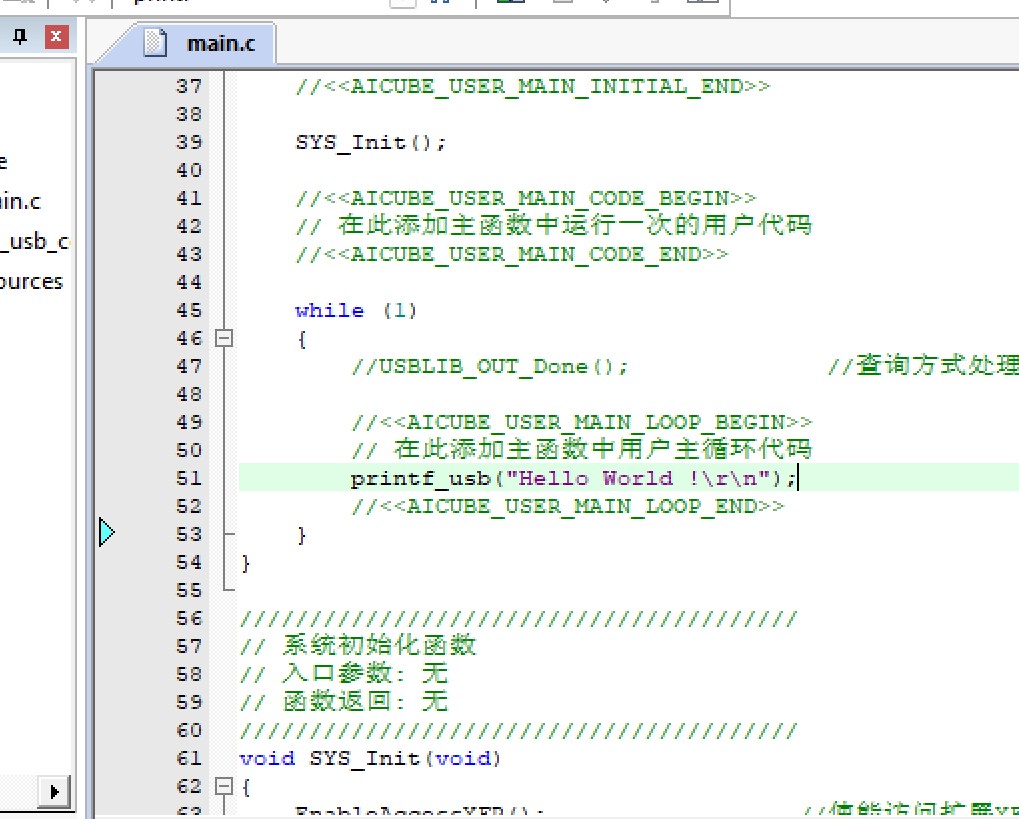Switch to the main.c editor tab
The image size is (1019, 819).
pos(220,43)
